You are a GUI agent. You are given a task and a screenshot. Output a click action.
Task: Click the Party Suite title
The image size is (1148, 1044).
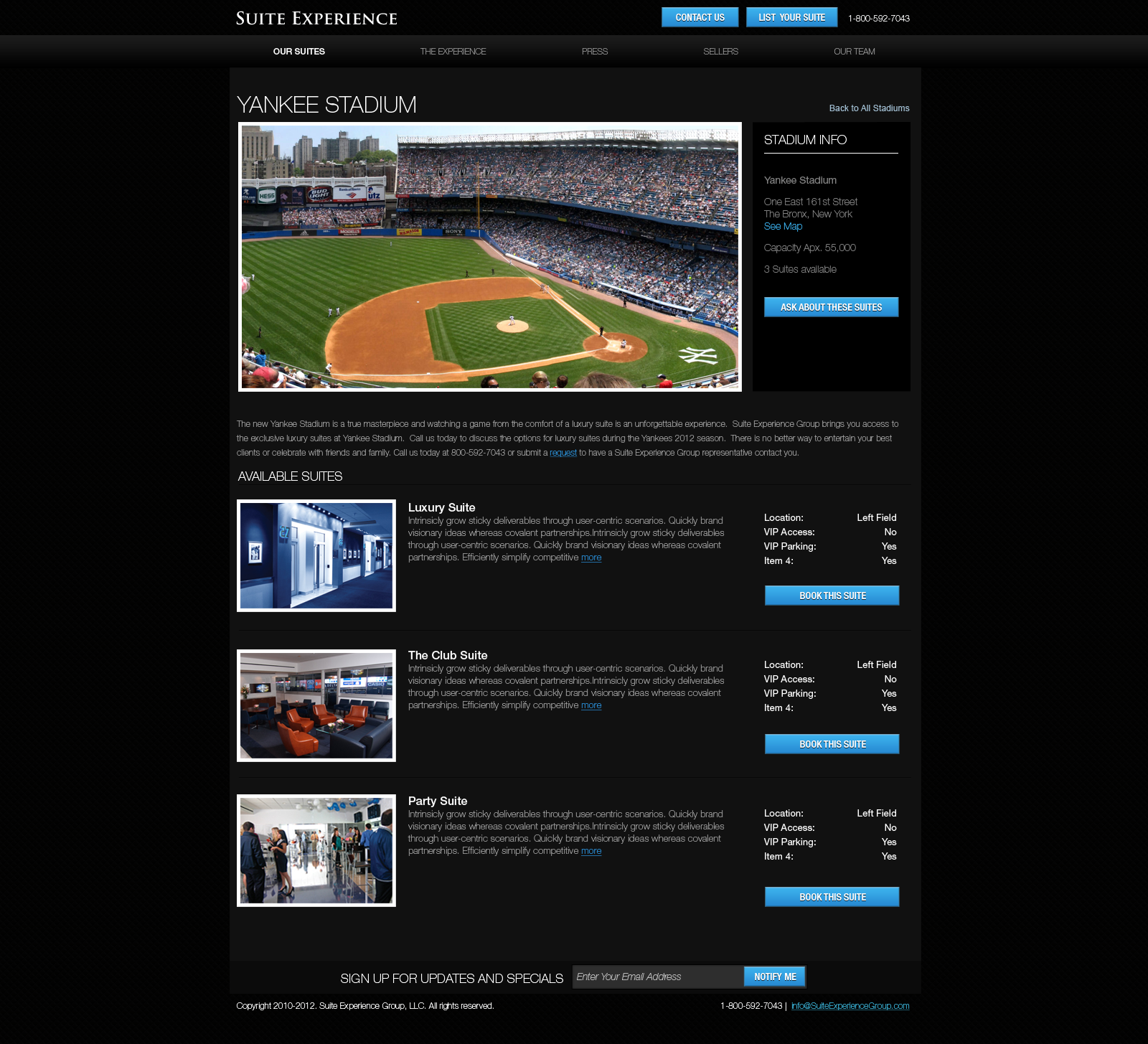click(438, 801)
